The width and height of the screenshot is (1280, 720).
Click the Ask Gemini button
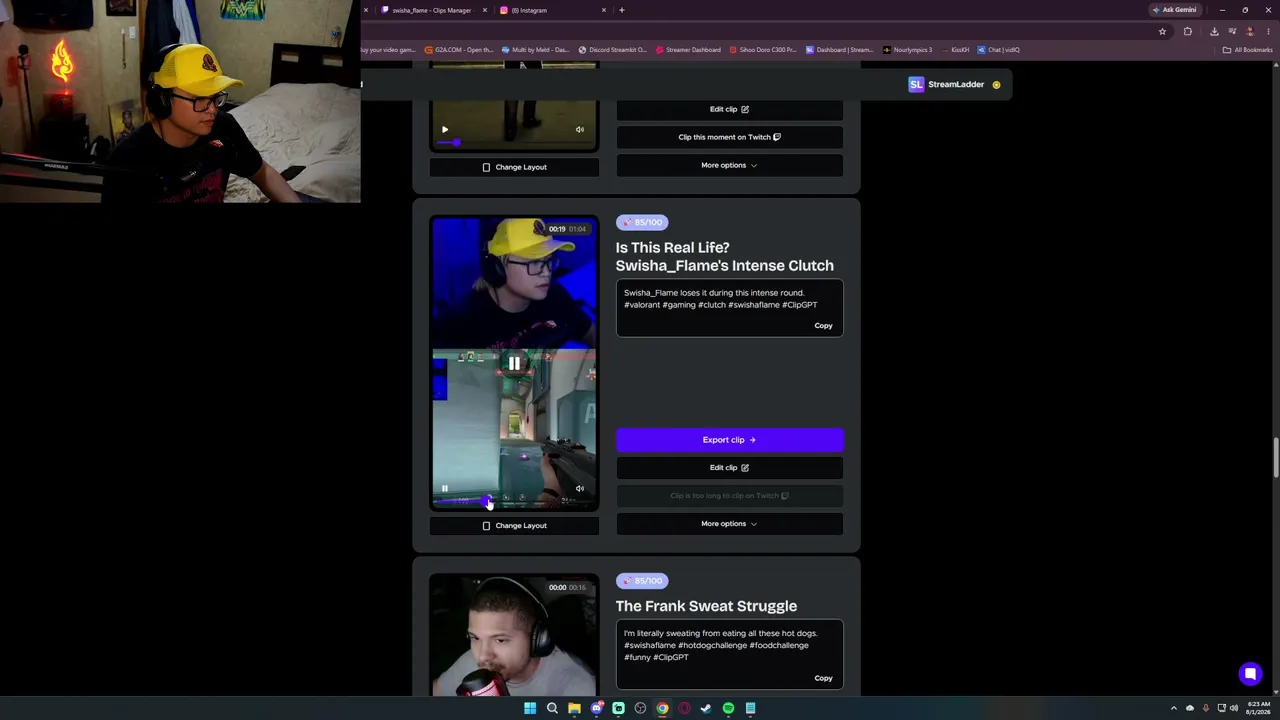(x=1174, y=10)
